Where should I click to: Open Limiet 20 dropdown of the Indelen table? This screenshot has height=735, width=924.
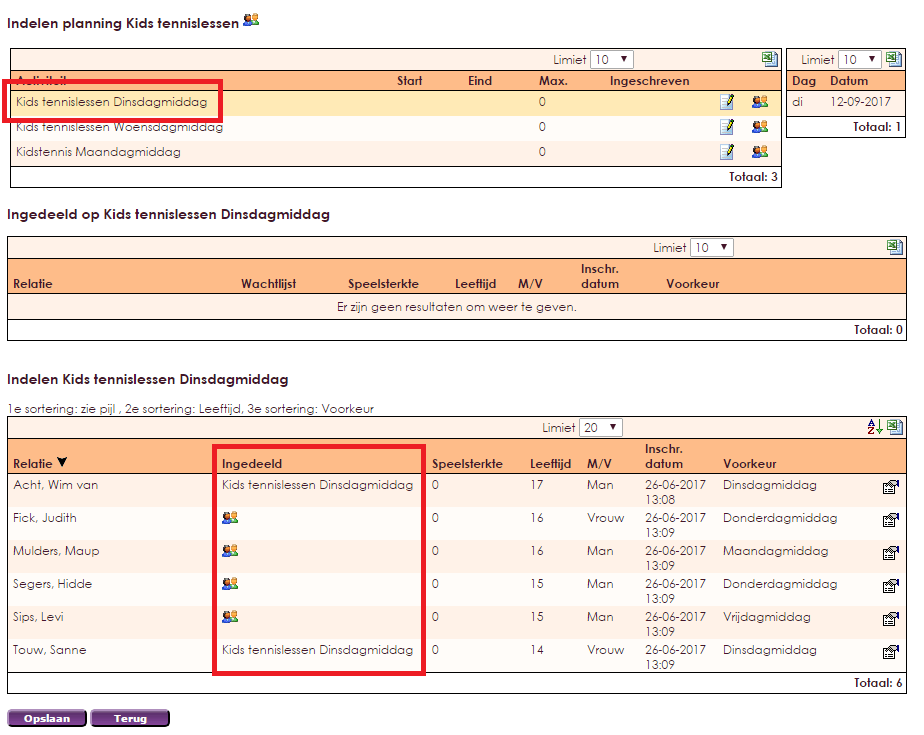click(x=601, y=427)
